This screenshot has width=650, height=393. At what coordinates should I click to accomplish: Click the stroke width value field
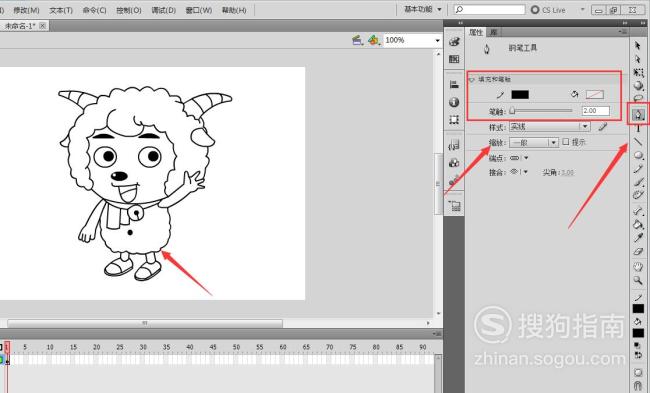596,111
